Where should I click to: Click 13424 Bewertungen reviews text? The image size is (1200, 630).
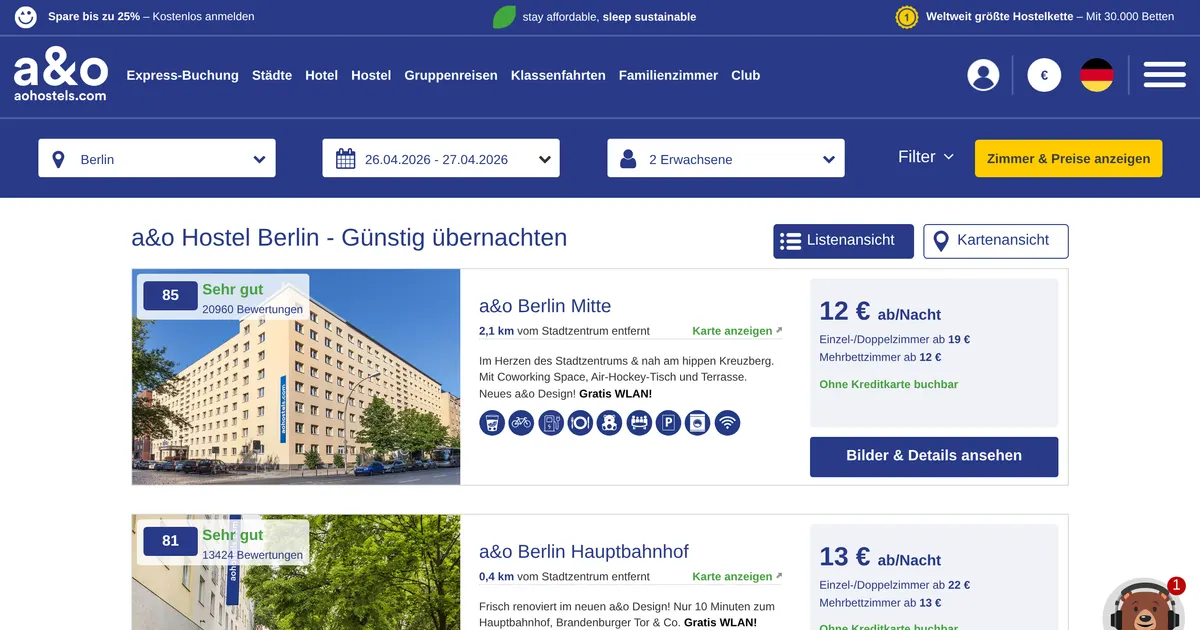point(252,556)
